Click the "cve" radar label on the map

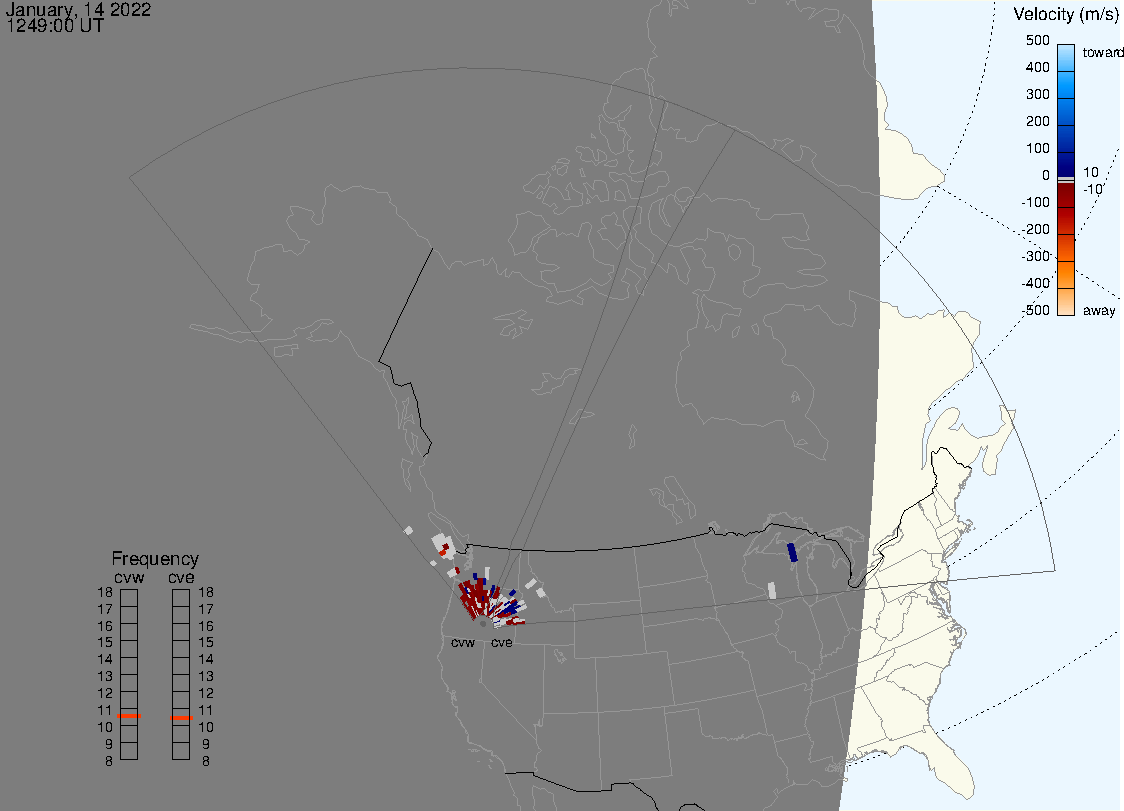pyautogui.click(x=502, y=643)
